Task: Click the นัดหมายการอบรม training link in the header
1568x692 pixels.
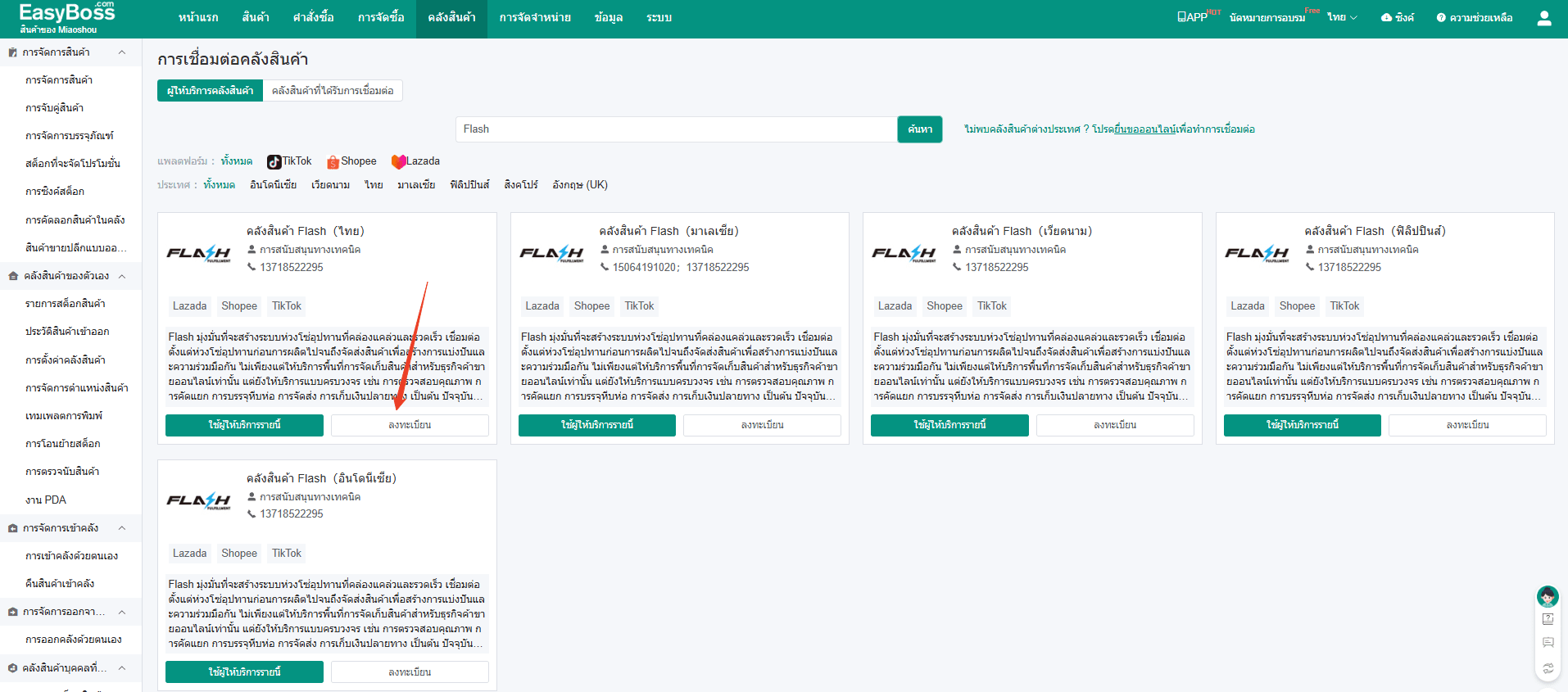Action: click(1267, 18)
